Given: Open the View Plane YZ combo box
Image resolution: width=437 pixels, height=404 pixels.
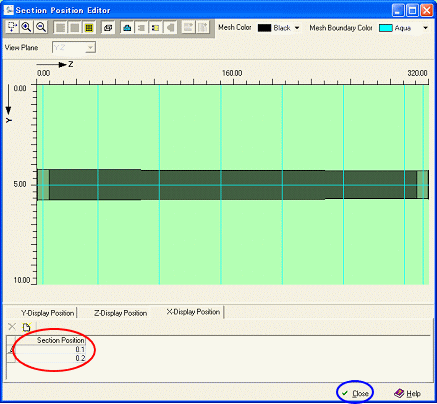Looking at the screenshot, I should (74, 48).
